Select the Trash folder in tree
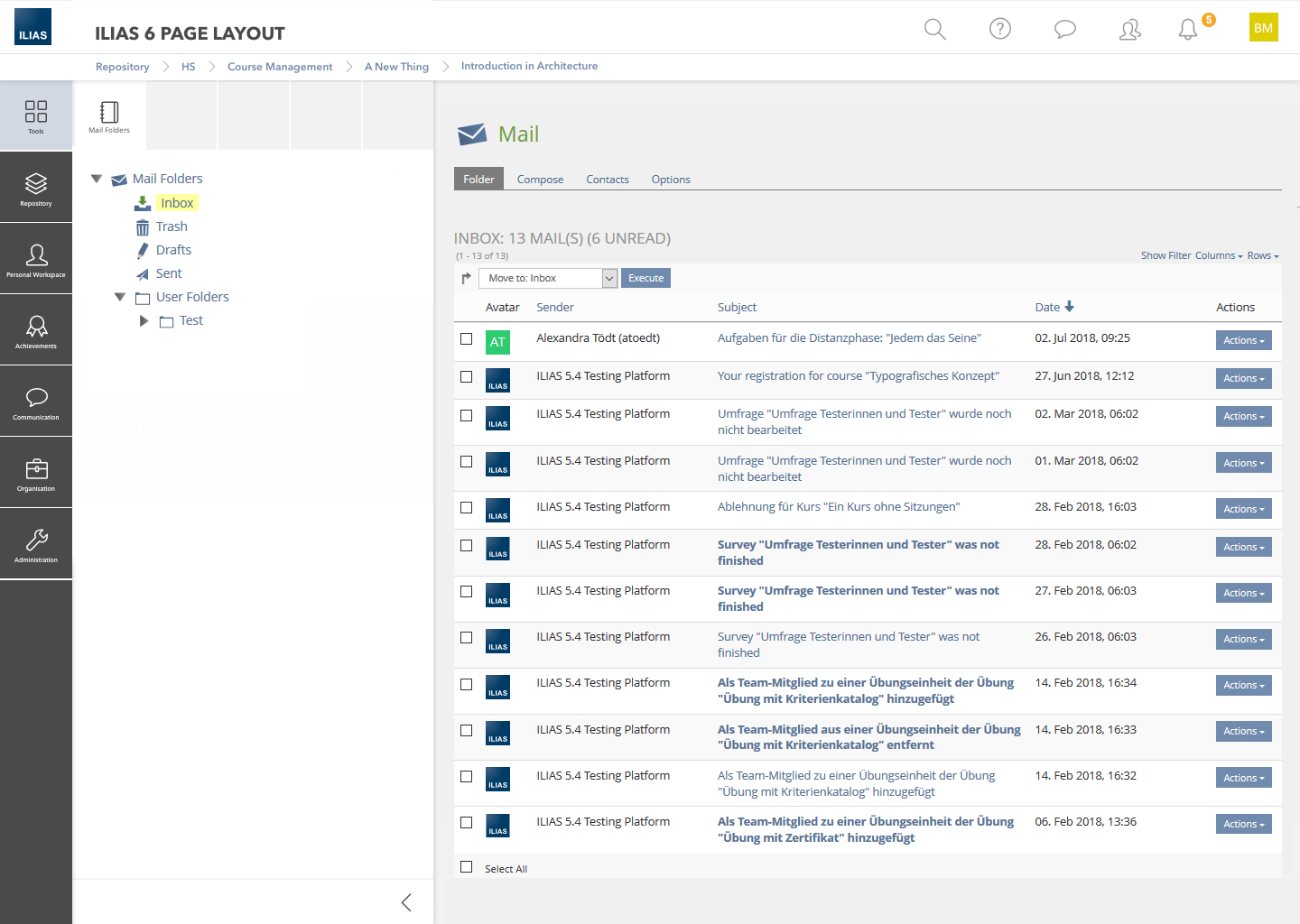Viewport: 1300px width, 924px height. [172, 226]
